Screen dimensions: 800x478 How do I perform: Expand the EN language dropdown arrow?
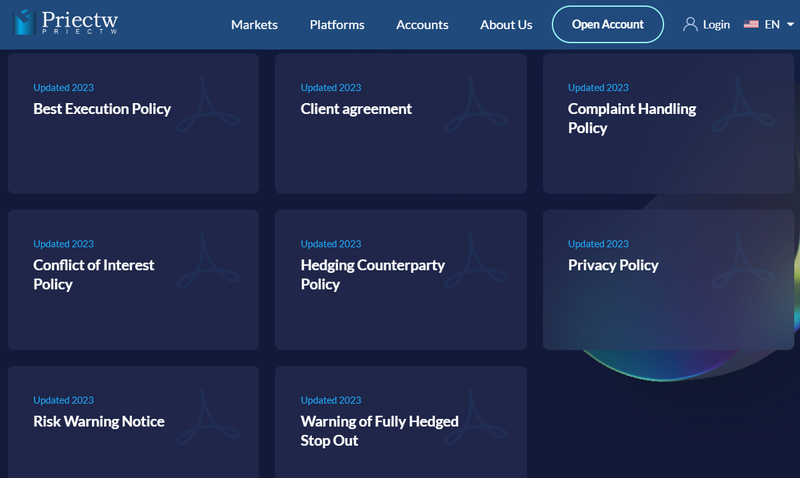coord(790,24)
